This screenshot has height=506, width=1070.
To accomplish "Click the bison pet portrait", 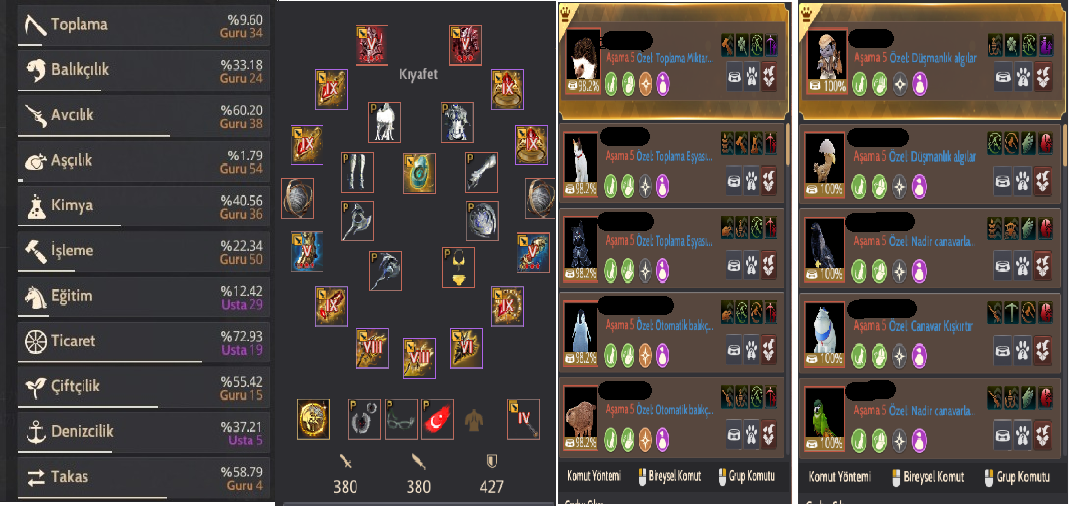I will click(581, 415).
